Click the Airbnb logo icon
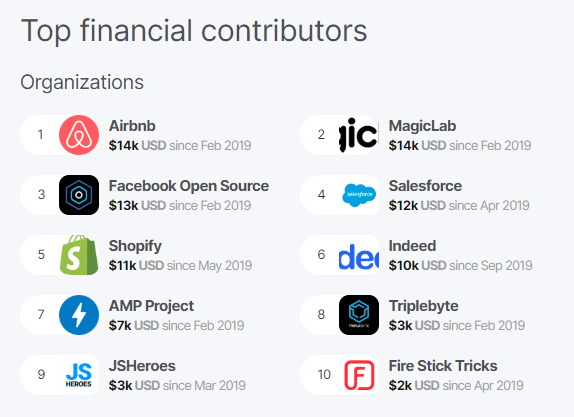Screen dimensions: 574x417 click(79, 135)
